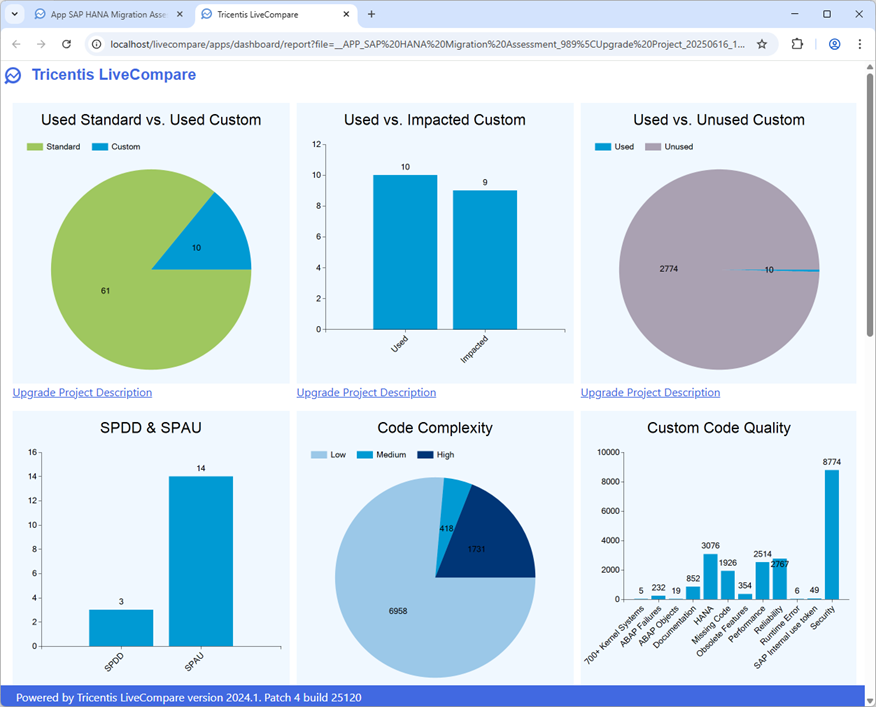Image resolution: width=876 pixels, height=707 pixels.
Task: Go back using the back arrow
Action: click(16, 44)
